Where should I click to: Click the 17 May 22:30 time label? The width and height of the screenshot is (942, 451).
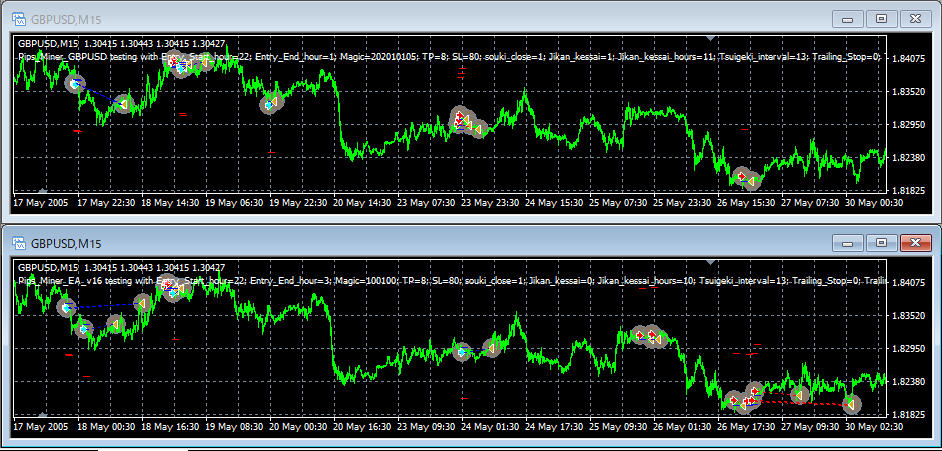point(106,203)
